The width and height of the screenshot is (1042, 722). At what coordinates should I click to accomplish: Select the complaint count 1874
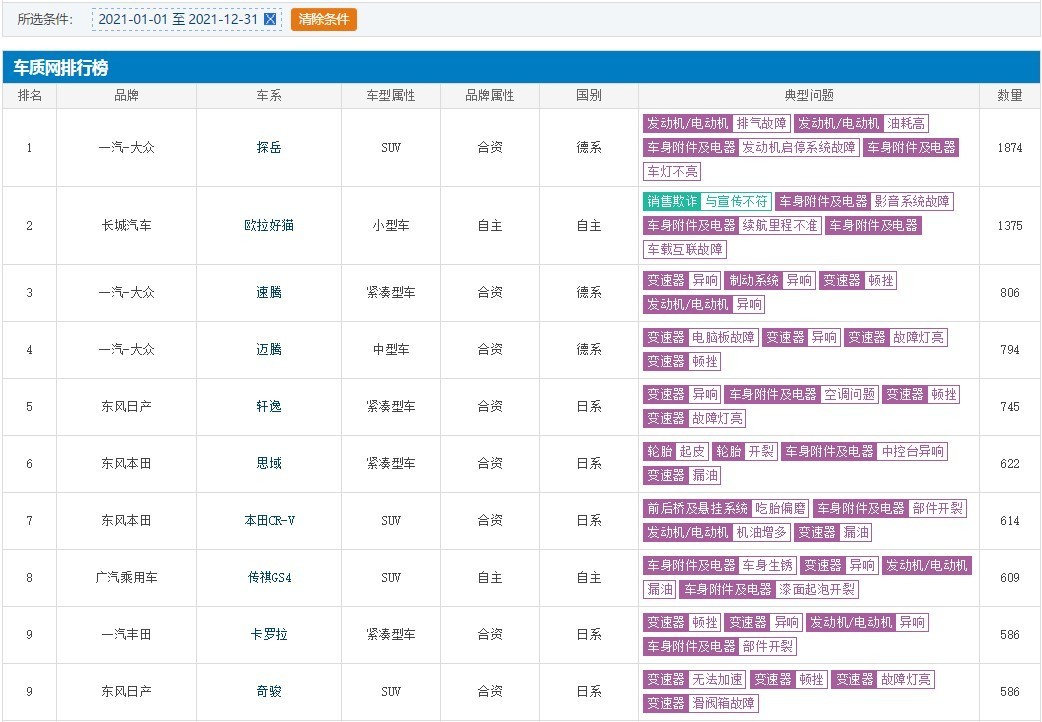pos(1009,148)
